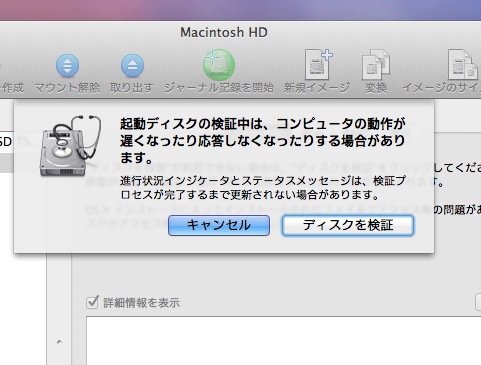The width and height of the screenshot is (481, 365).
Task: Click the Macintosh HD window title
Action: (x=224, y=33)
